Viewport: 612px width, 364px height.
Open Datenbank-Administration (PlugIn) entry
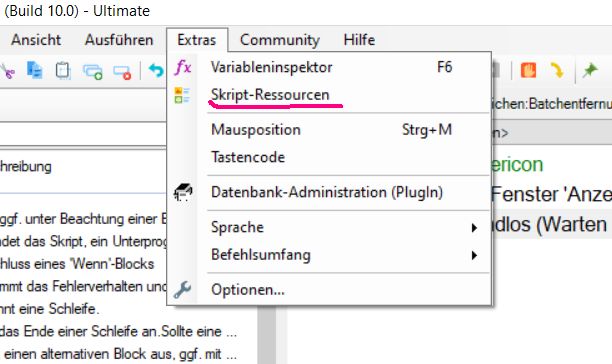pos(329,192)
